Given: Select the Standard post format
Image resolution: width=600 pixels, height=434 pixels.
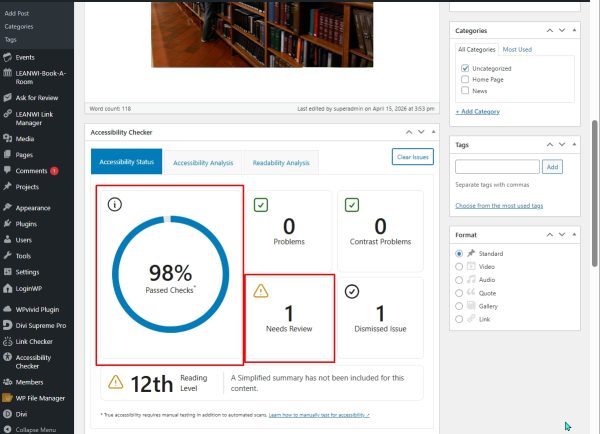Looking at the screenshot, I should tap(459, 253).
